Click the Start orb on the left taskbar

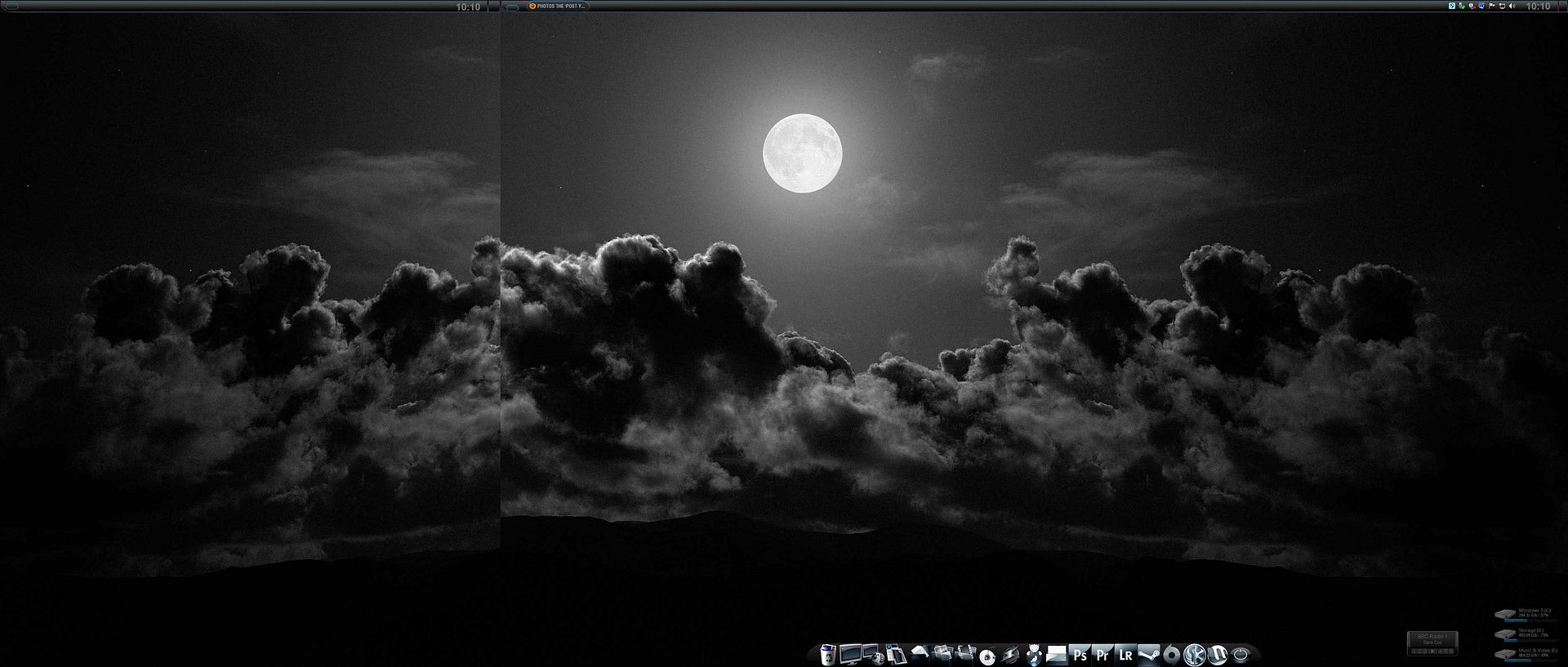[x=11, y=7]
